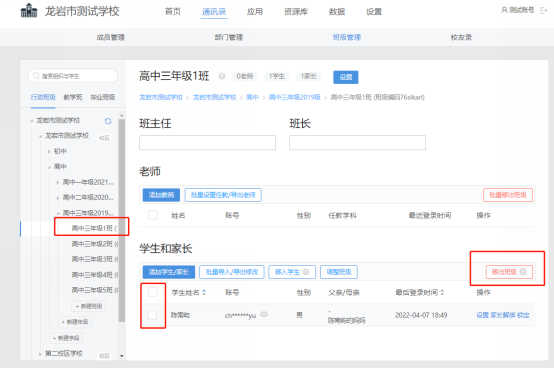This screenshot has height=368, width=554.
Task: Click the 新建学校 button in the tree
Action: coord(66,338)
